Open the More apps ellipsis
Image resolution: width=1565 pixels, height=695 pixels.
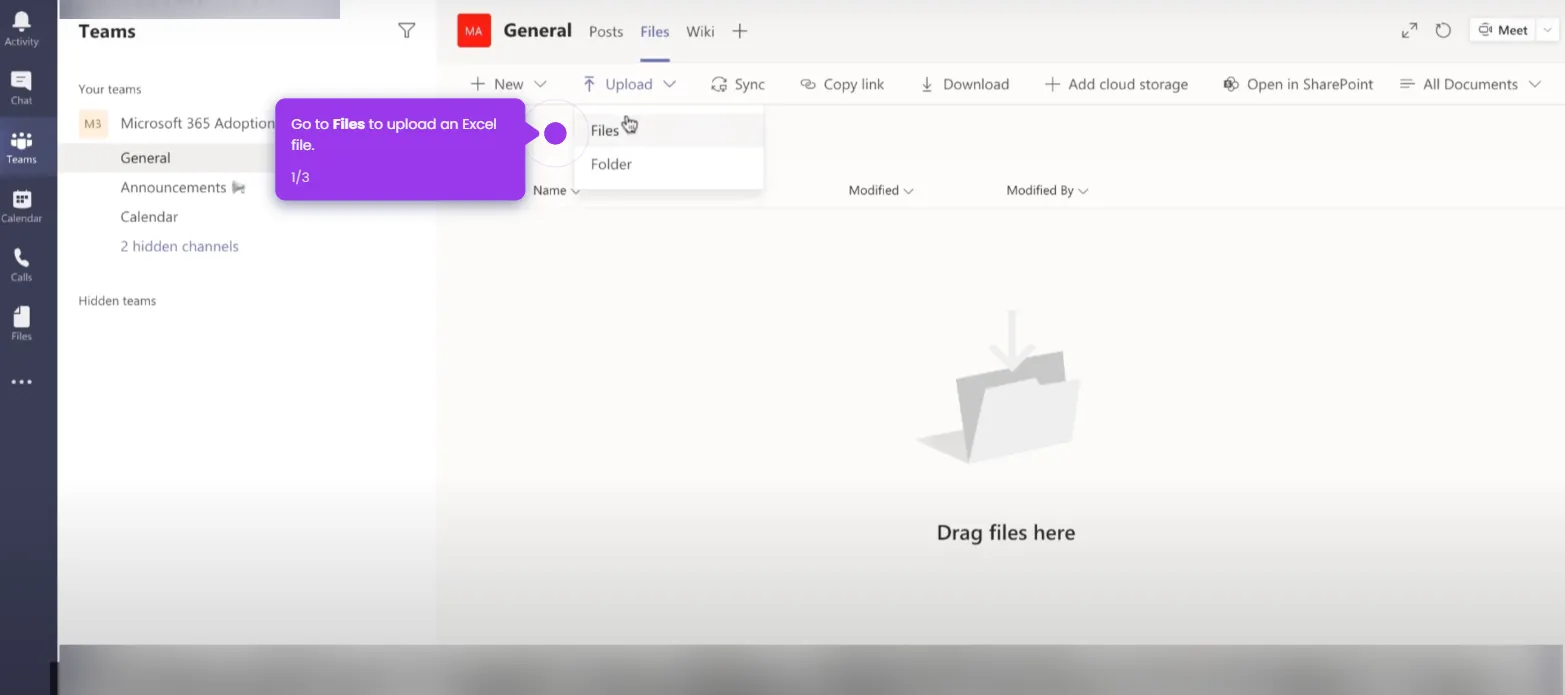point(21,382)
